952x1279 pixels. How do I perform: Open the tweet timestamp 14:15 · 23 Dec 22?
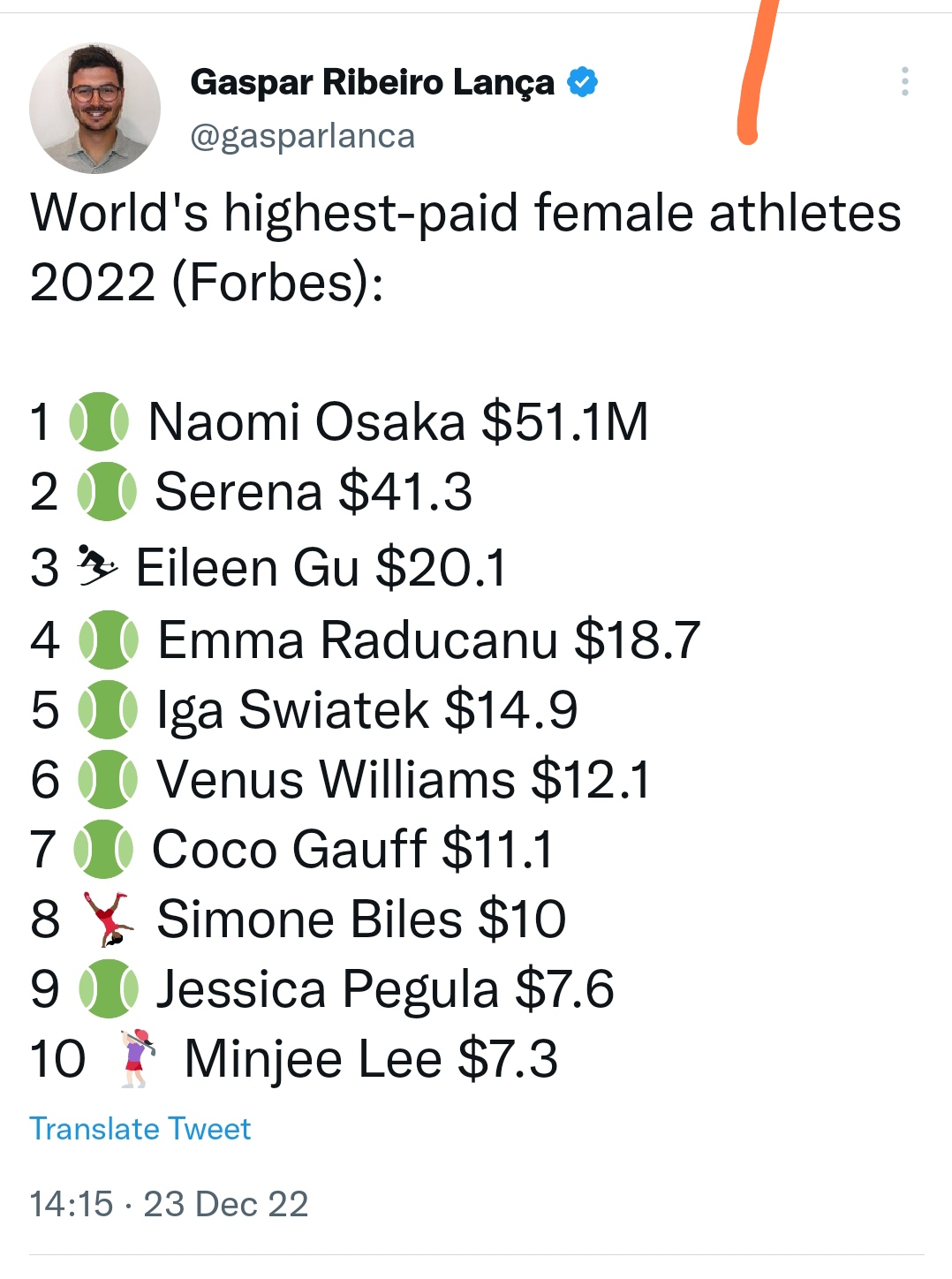point(169,1203)
